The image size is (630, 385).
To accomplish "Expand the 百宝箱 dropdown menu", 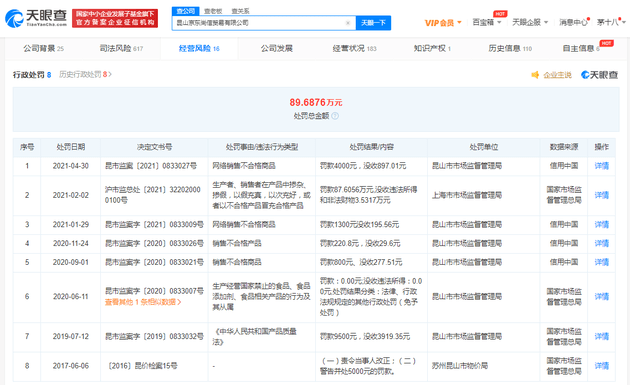I will coord(487,23).
